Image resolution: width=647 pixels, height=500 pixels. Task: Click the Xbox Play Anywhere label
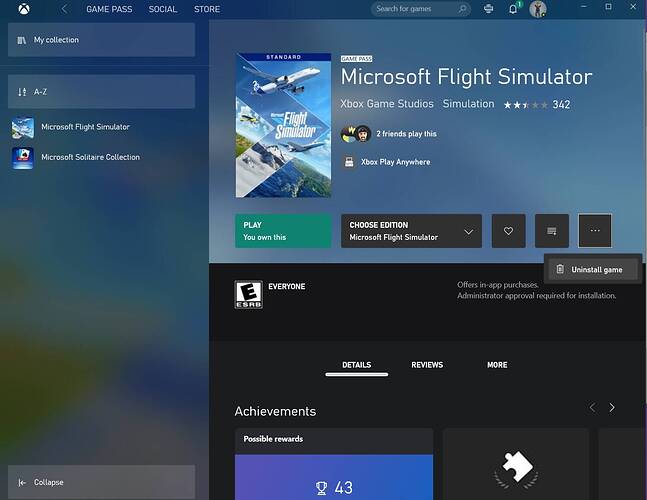tap(395, 162)
